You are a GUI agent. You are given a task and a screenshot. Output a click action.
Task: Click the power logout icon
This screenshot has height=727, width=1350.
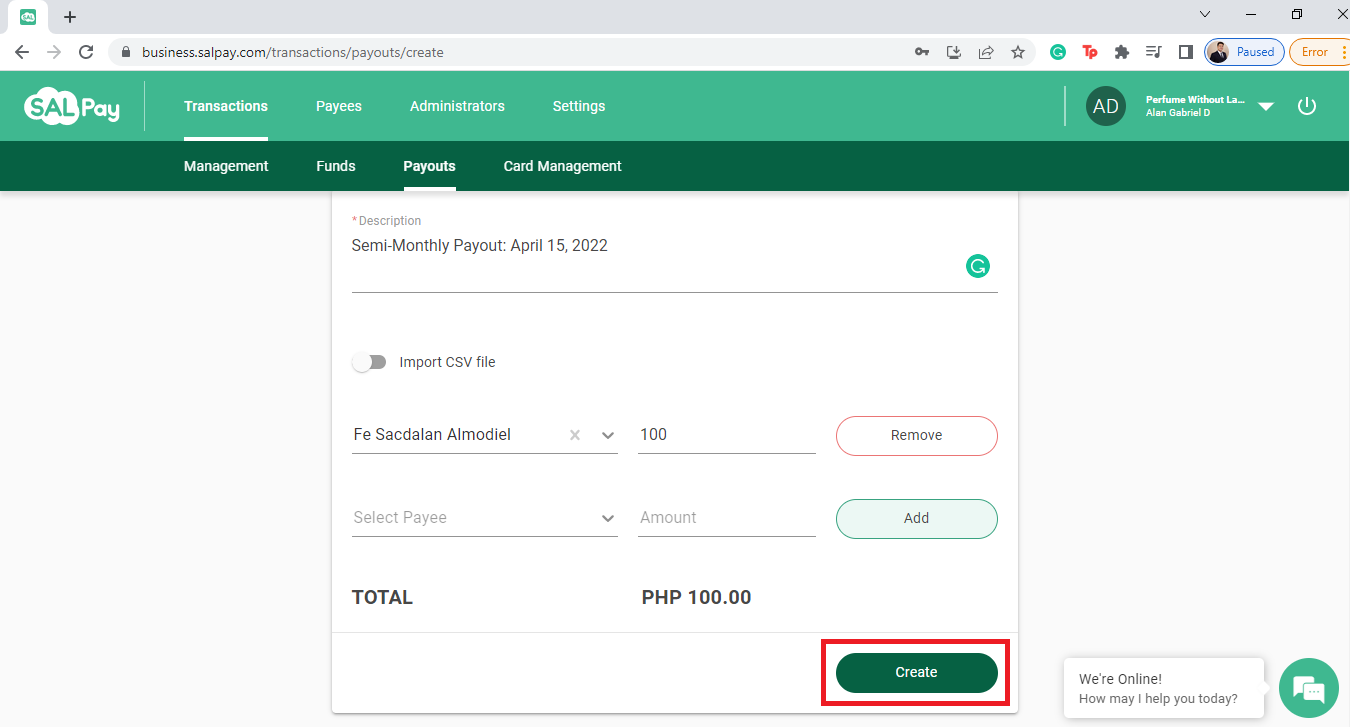tap(1307, 106)
